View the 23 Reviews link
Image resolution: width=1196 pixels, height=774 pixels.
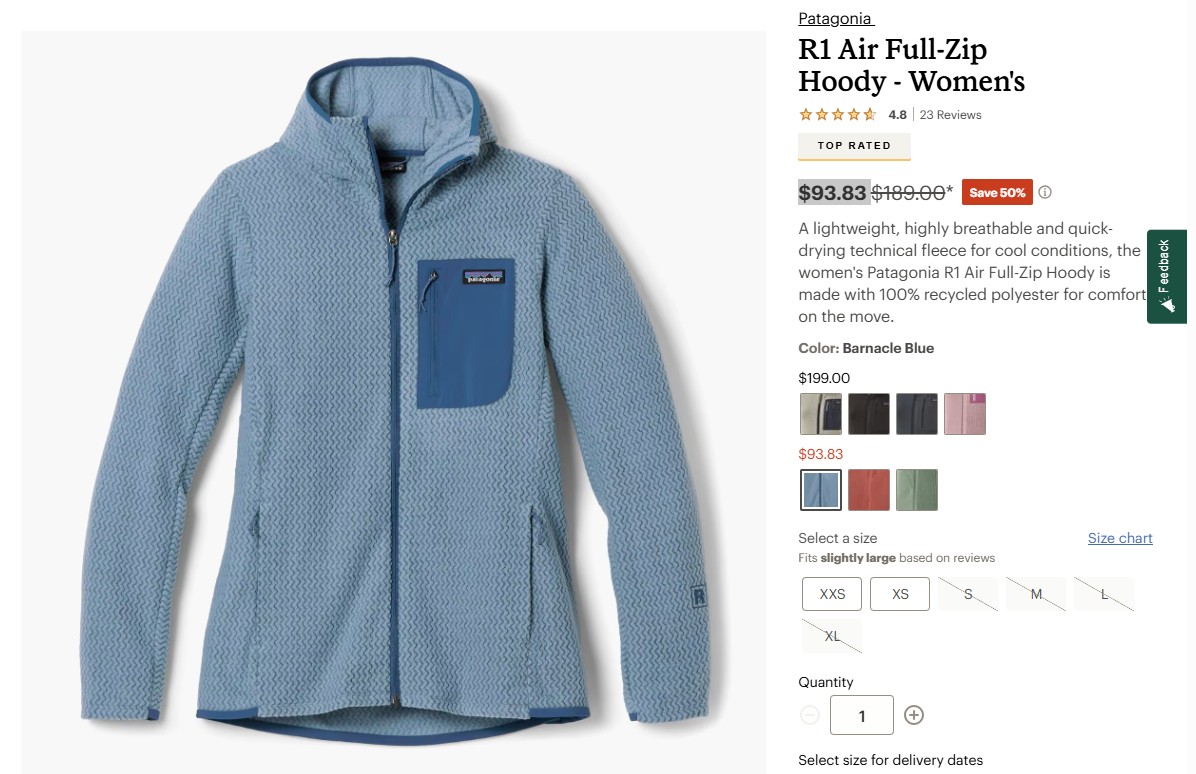[950, 114]
